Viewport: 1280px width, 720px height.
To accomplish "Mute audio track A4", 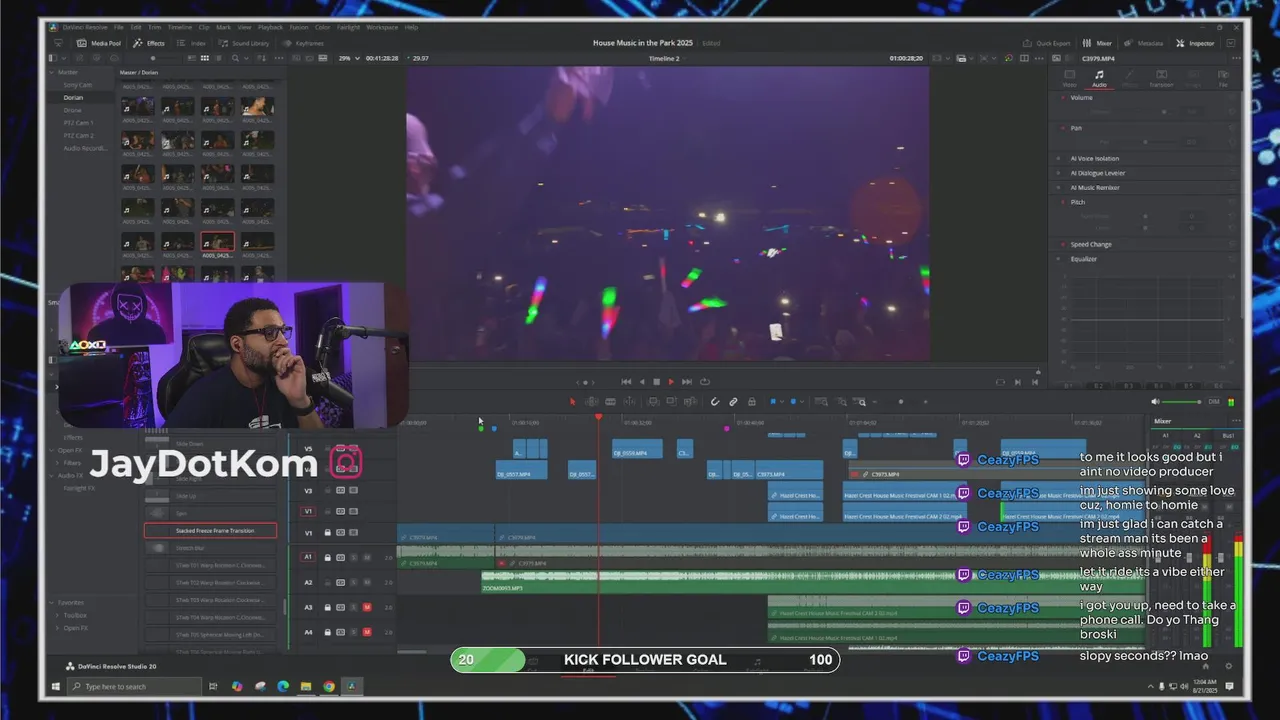I will pos(367,632).
